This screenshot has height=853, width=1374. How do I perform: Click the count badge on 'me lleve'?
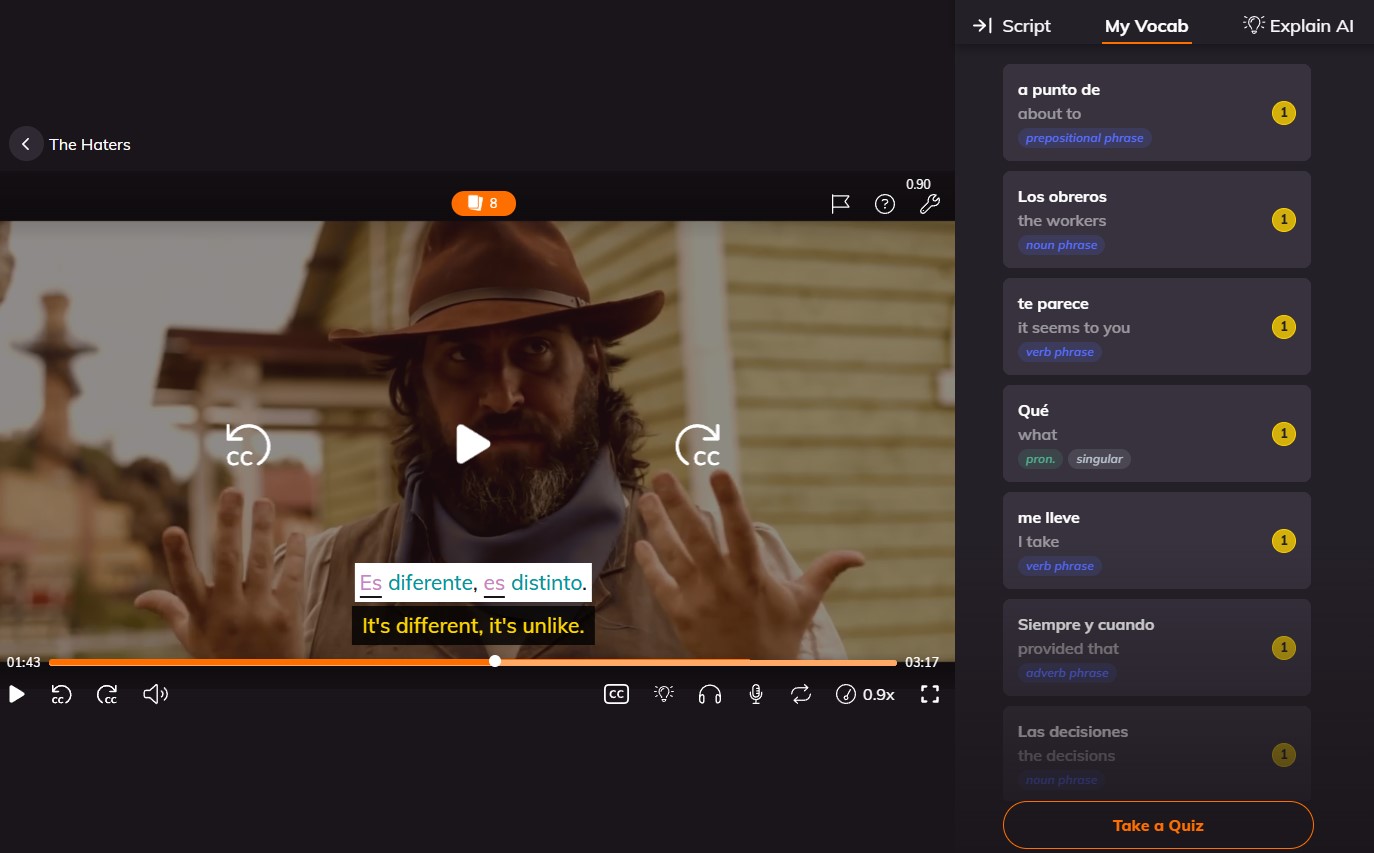pyautogui.click(x=1283, y=541)
